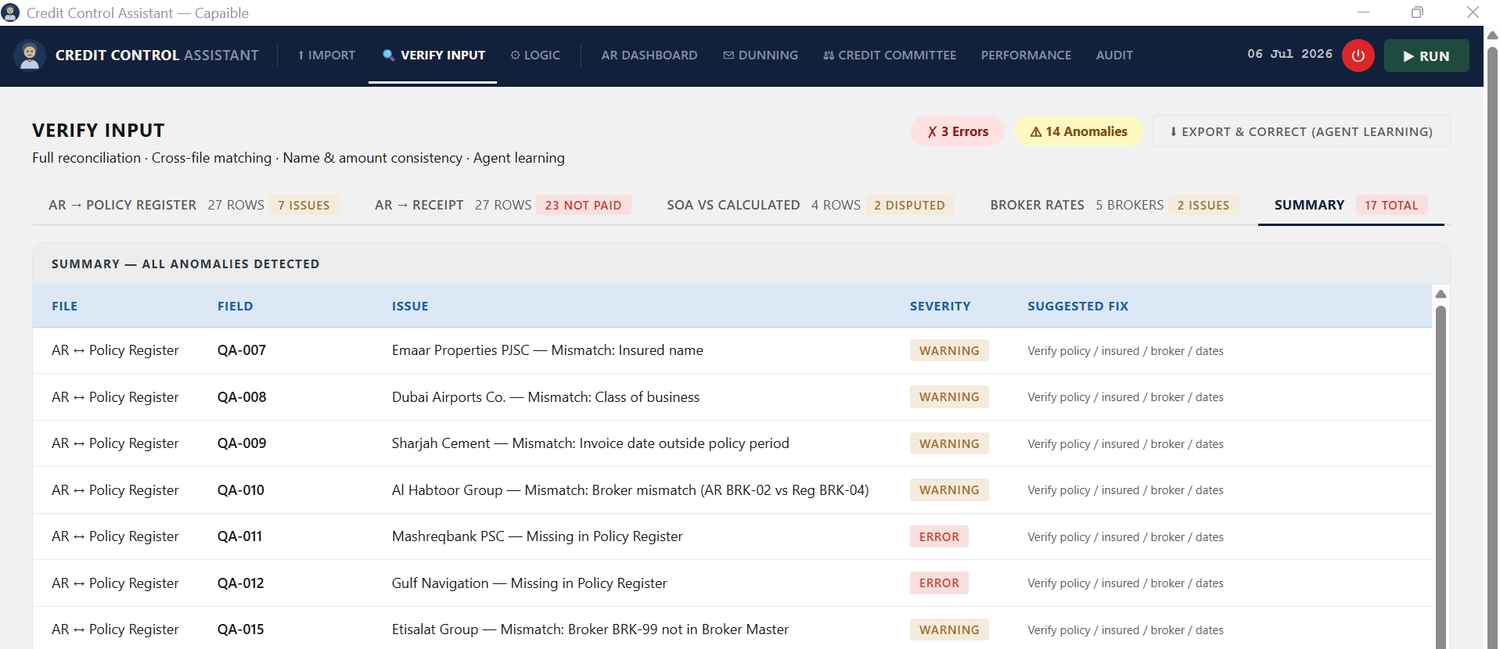Select field QA-012
Image resolution: width=1500 pixels, height=649 pixels.
pos(241,583)
